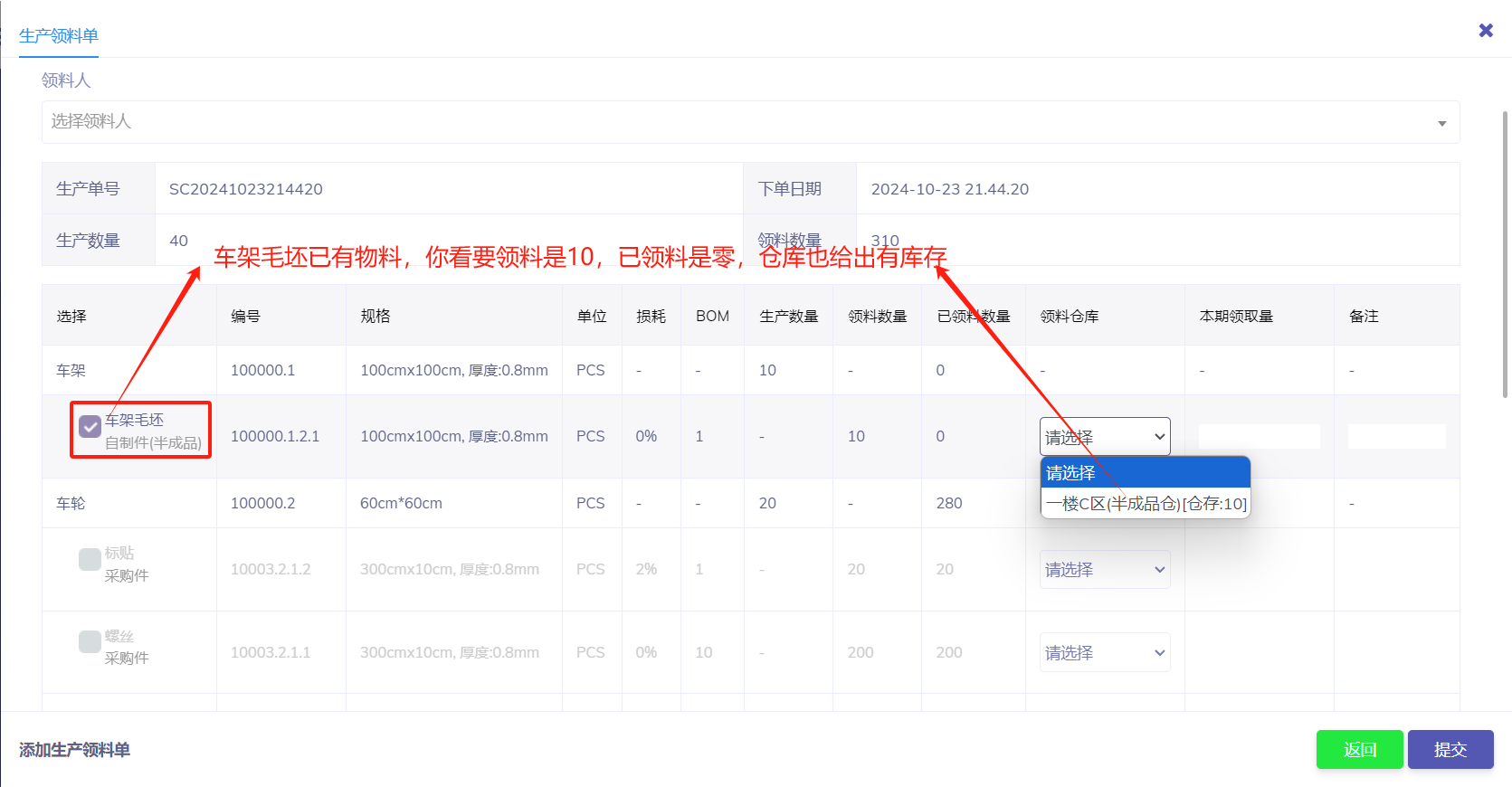
Task: Expand 领料仓库 dropdown in the 标贴 row
Action: click(1104, 570)
